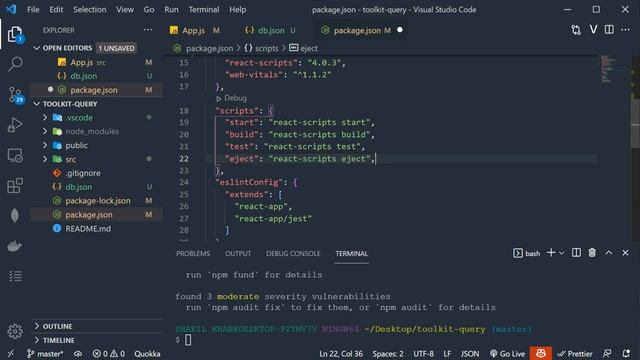This screenshot has width=640, height=360.
Task: Open the Search view icon
Action: click(x=15, y=64)
